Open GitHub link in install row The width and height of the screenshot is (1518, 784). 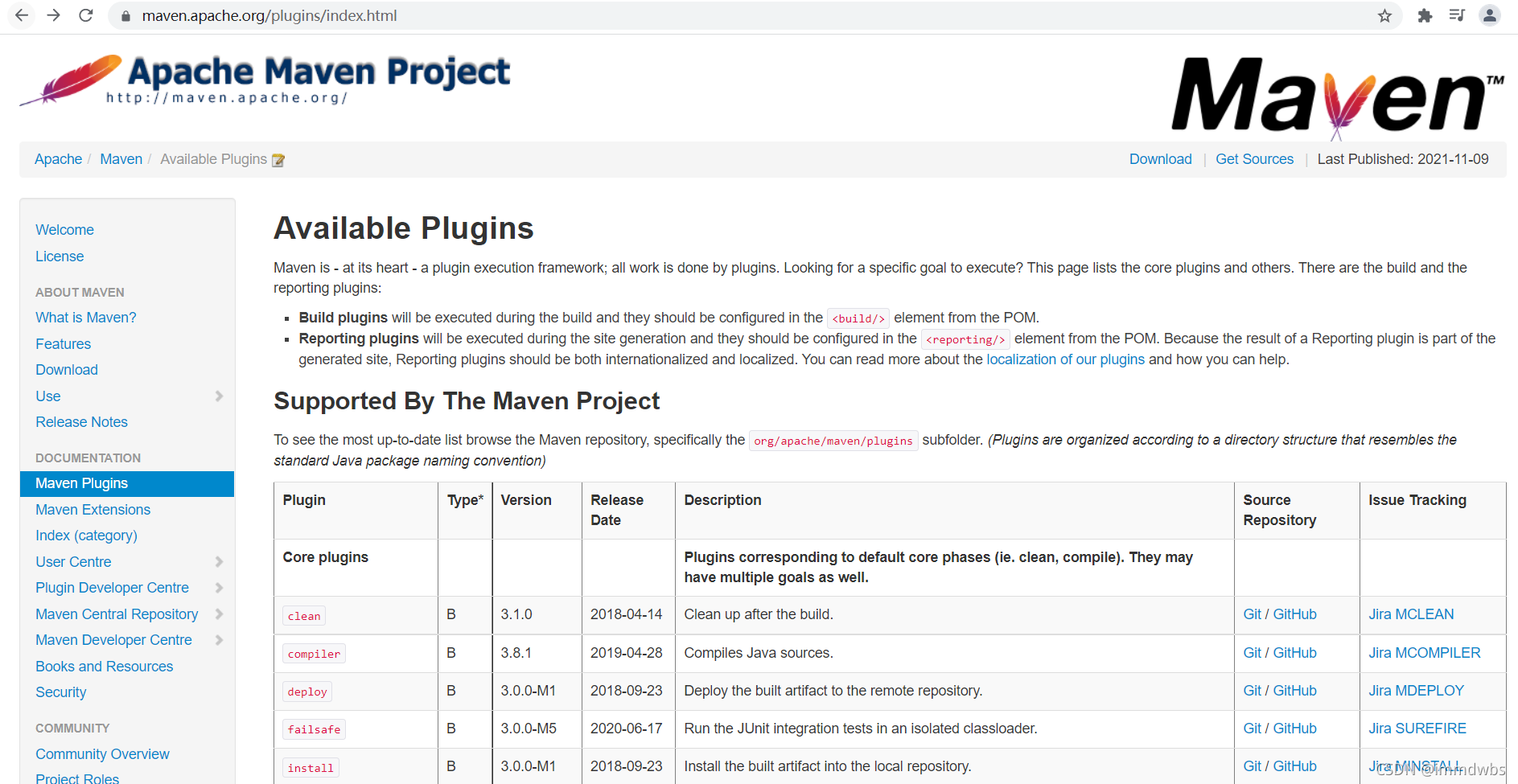(1294, 766)
